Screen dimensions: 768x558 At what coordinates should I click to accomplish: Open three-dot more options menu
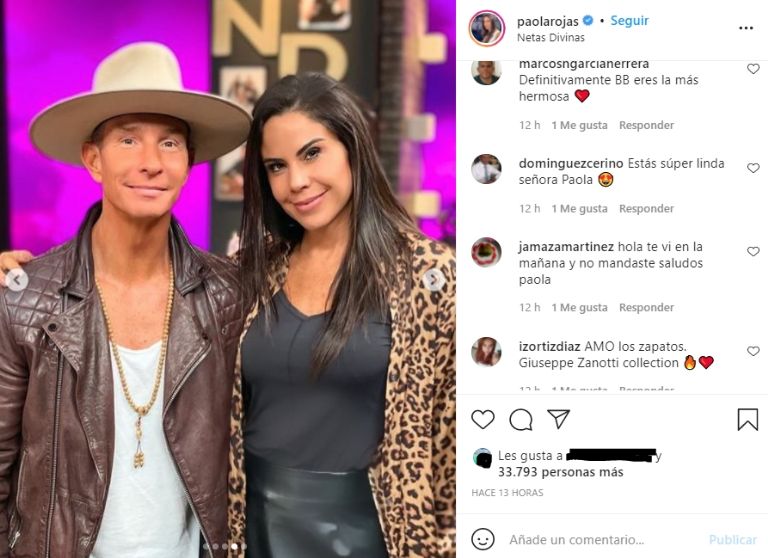click(x=746, y=28)
